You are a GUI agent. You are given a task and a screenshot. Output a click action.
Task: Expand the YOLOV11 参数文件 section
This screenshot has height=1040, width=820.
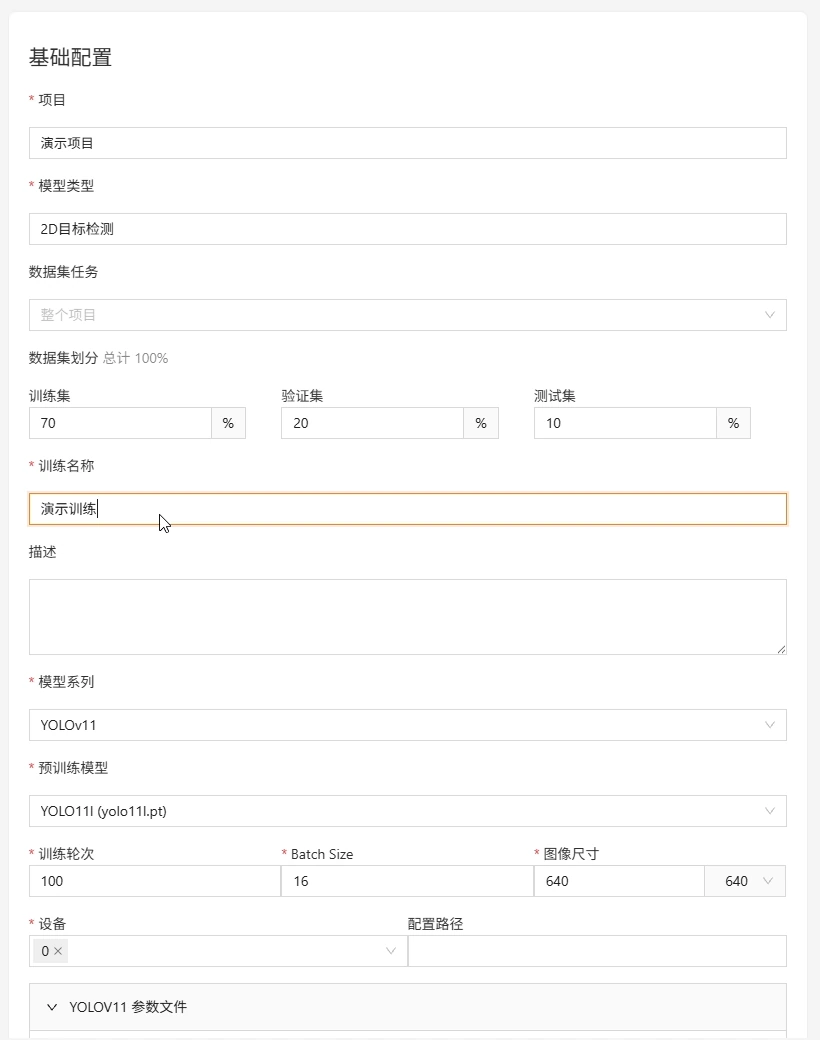407,1007
